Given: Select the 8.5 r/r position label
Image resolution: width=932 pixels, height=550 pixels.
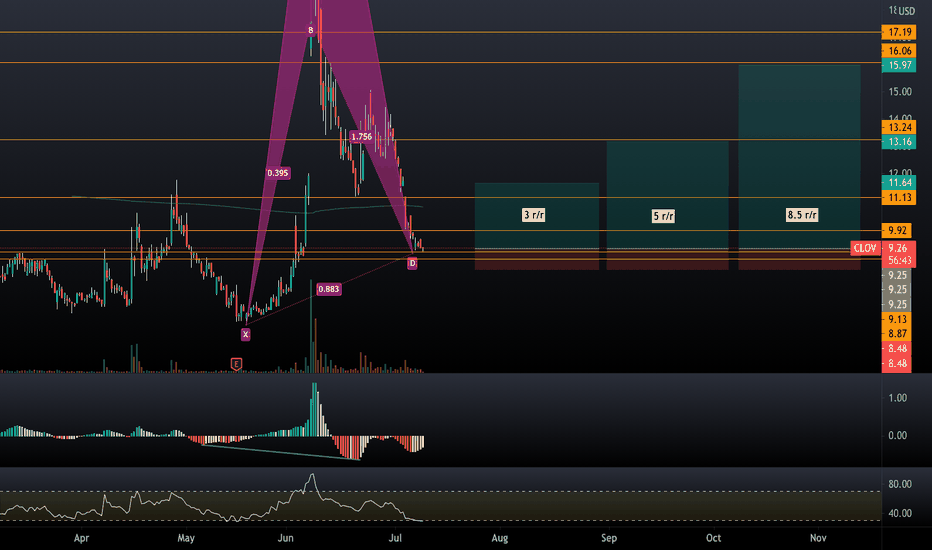Looking at the screenshot, I should point(802,215).
